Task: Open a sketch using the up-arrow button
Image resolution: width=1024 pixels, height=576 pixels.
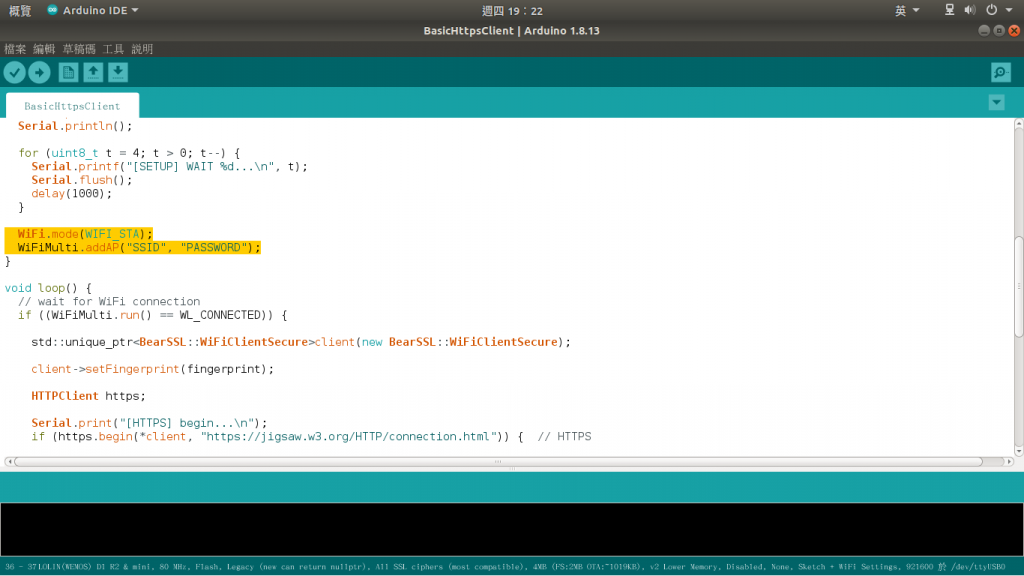Action: tap(93, 72)
